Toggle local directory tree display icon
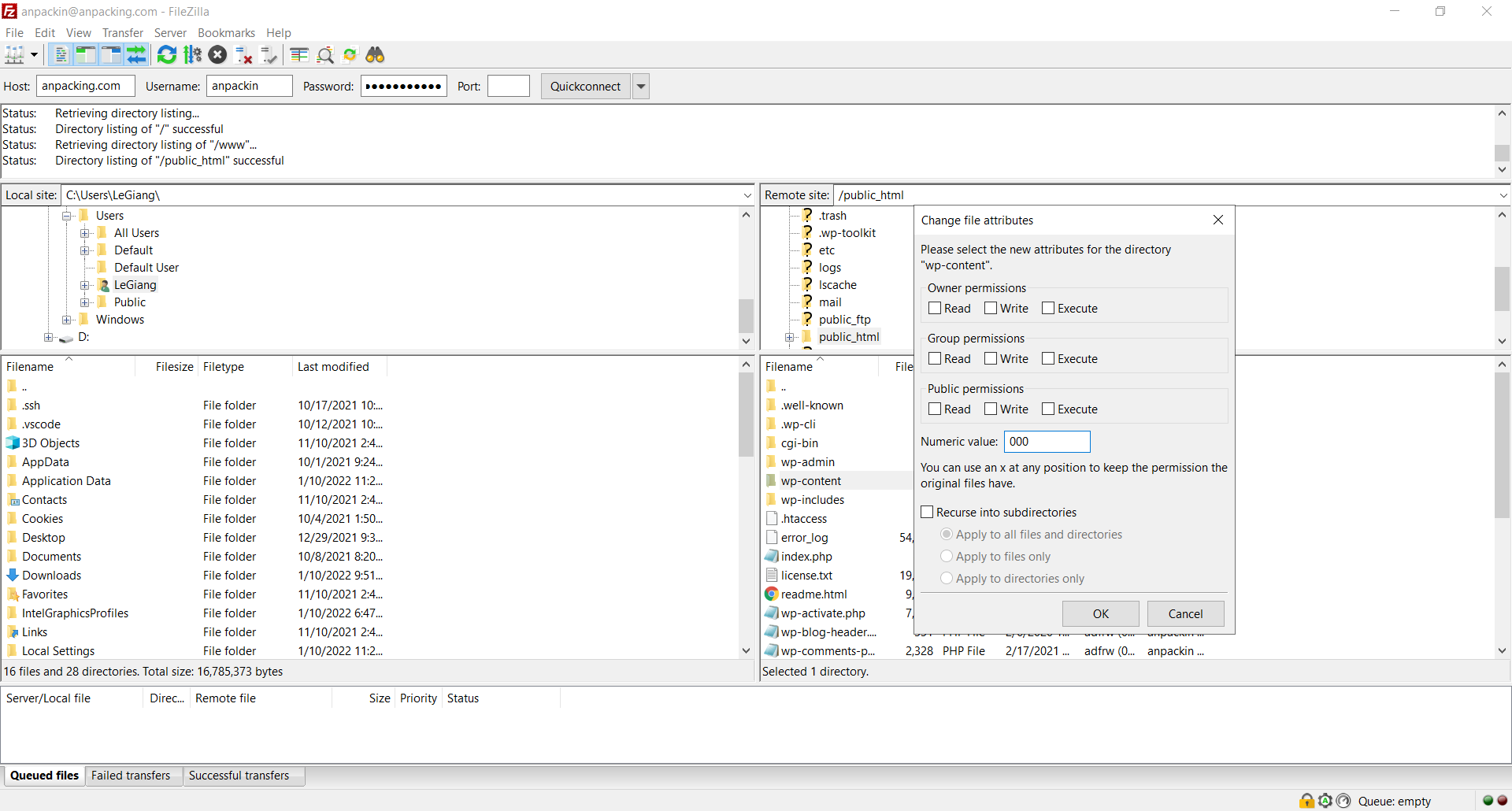 [x=86, y=55]
